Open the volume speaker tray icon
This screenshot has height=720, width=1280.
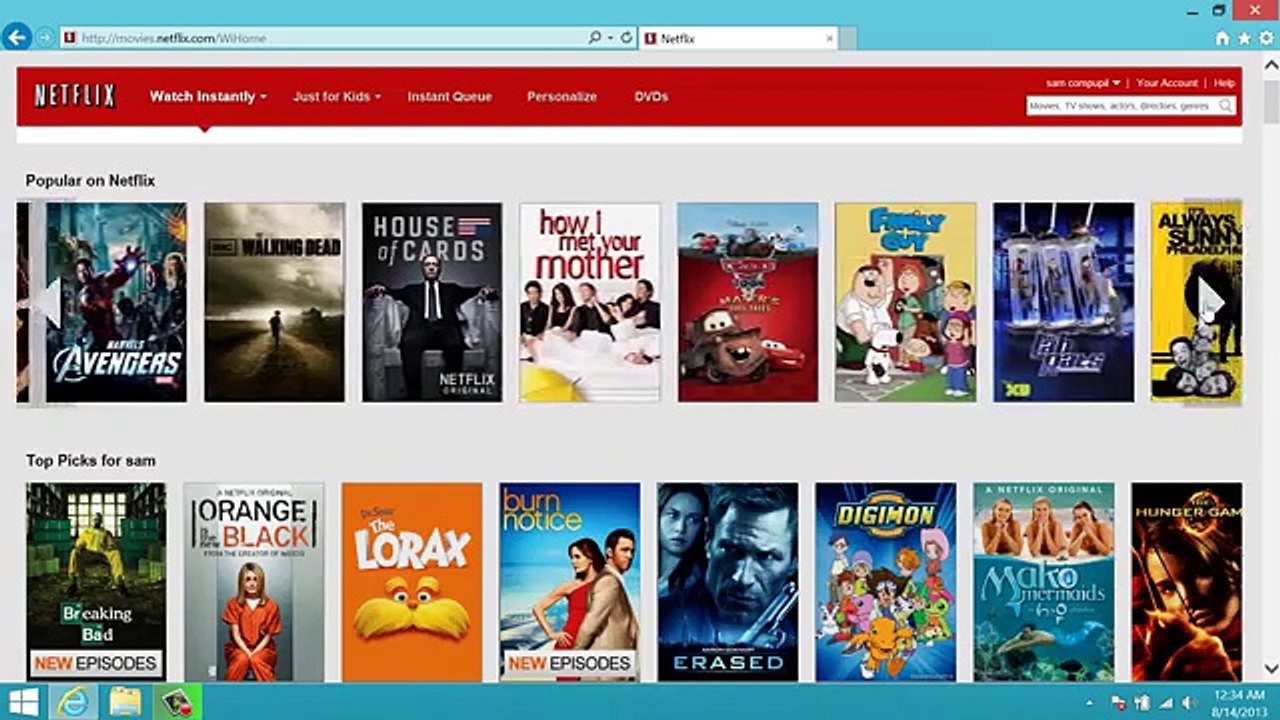[1189, 703]
